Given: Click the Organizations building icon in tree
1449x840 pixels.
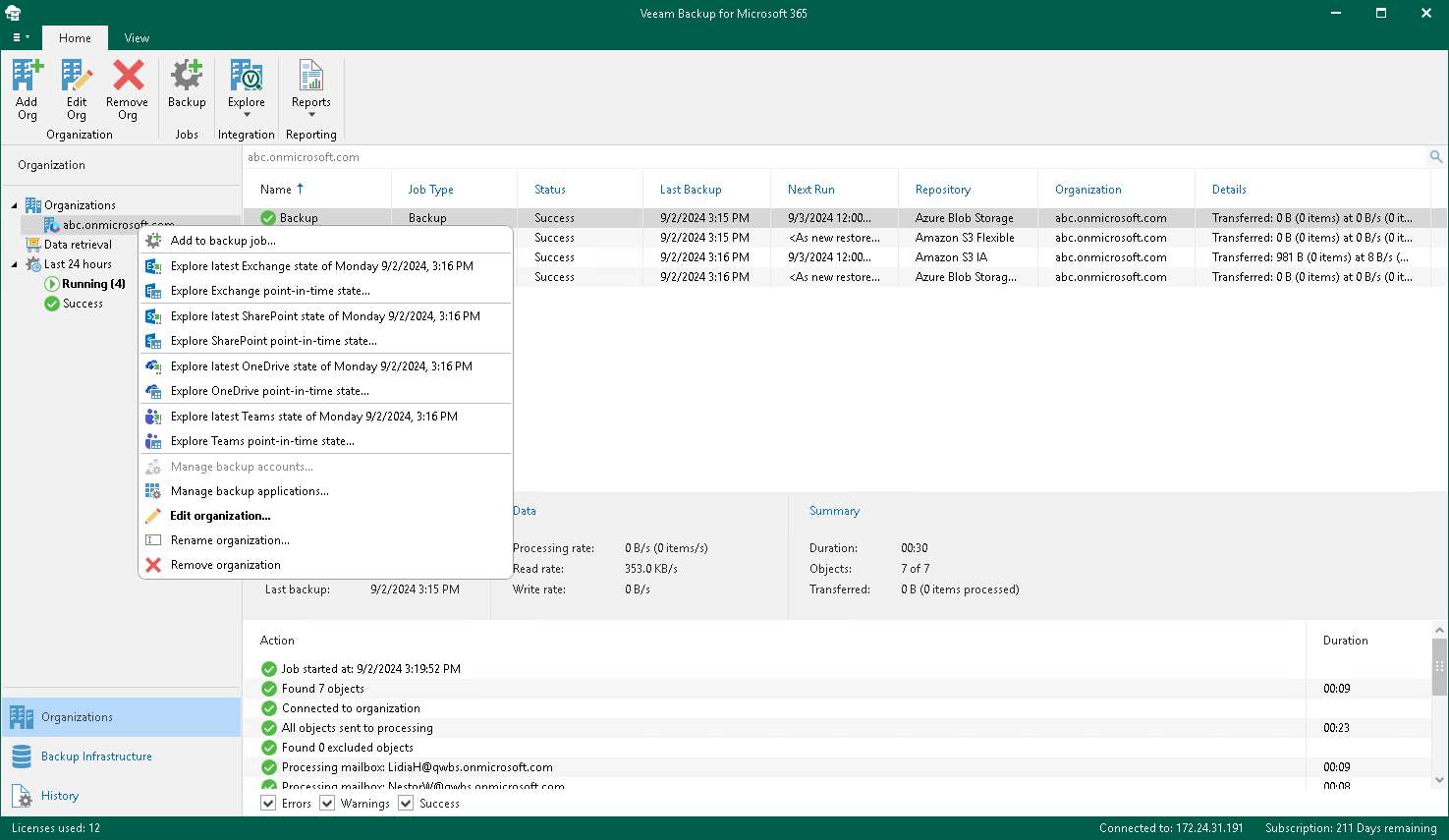Looking at the screenshot, I should pyautogui.click(x=33, y=205).
